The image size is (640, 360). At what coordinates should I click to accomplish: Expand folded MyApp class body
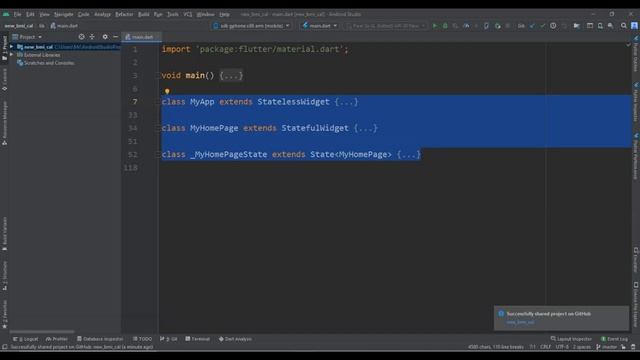tap(346, 102)
